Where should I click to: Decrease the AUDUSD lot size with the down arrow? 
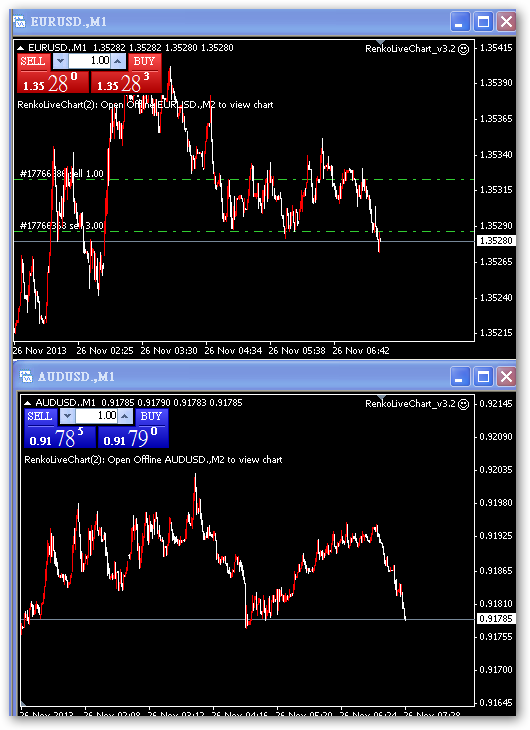pyautogui.click(x=67, y=416)
